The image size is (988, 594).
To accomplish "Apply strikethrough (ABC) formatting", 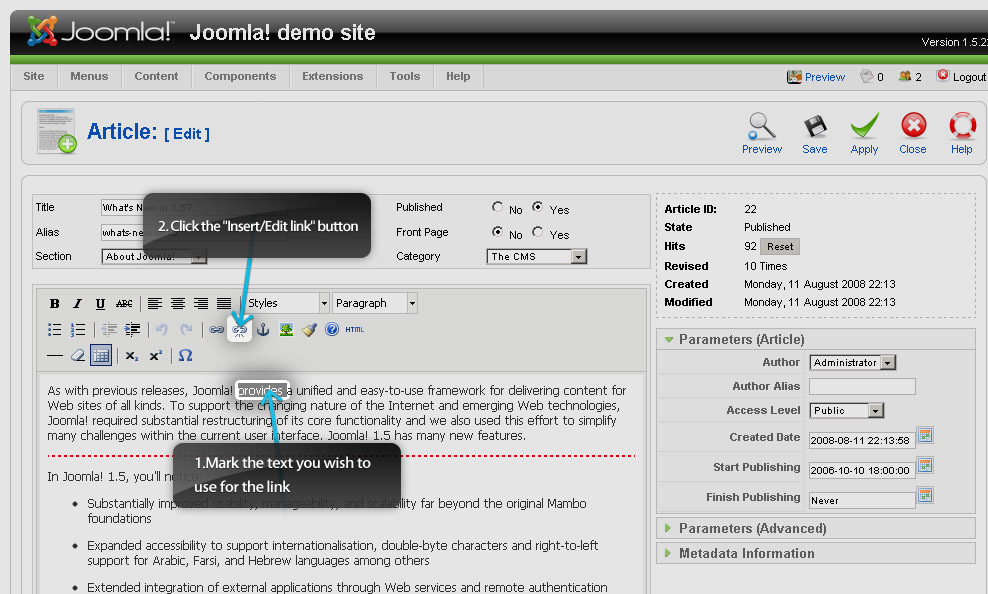I will coord(124,304).
